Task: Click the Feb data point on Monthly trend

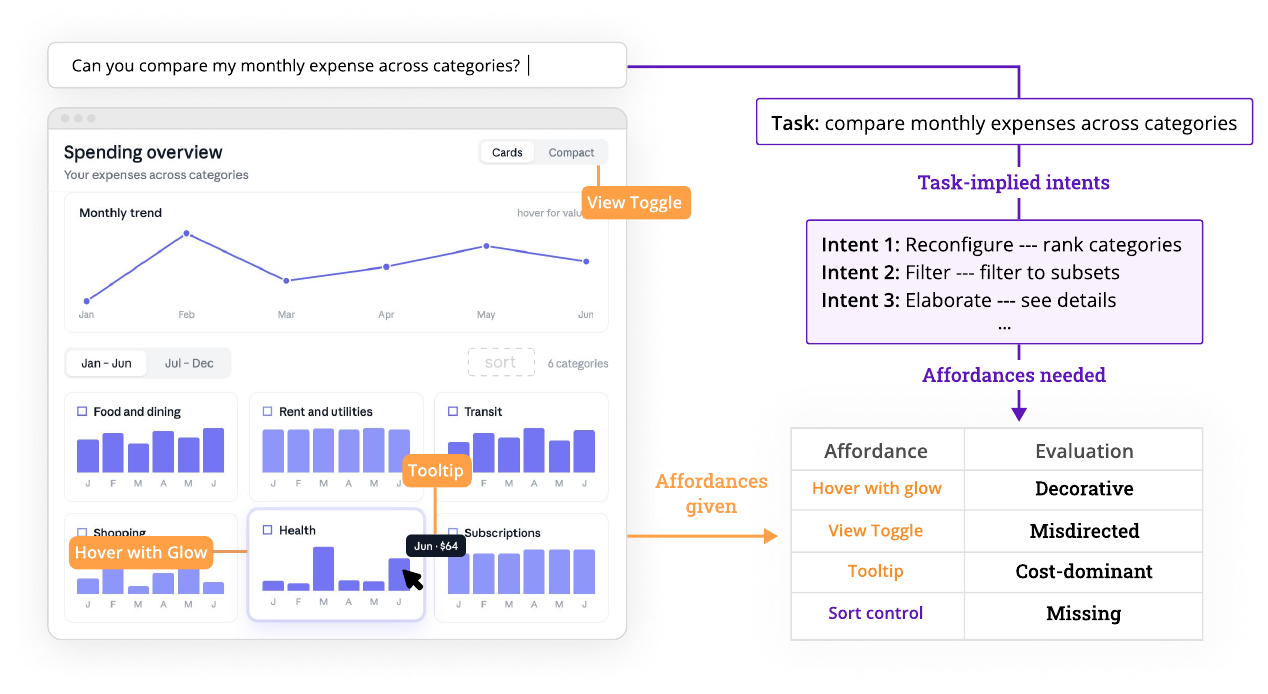Action: pos(186,233)
